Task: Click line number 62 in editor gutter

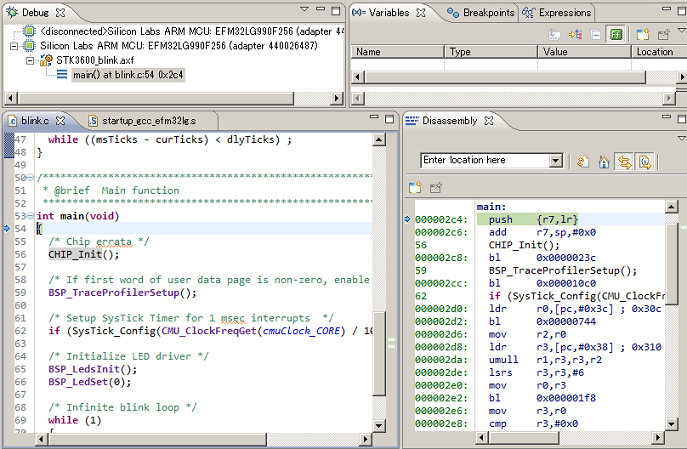Action: [x=20, y=331]
